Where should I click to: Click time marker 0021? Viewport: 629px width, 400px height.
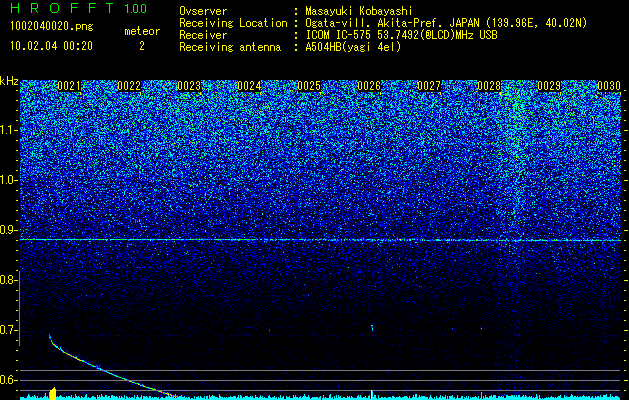pyautogui.click(x=69, y=86)
